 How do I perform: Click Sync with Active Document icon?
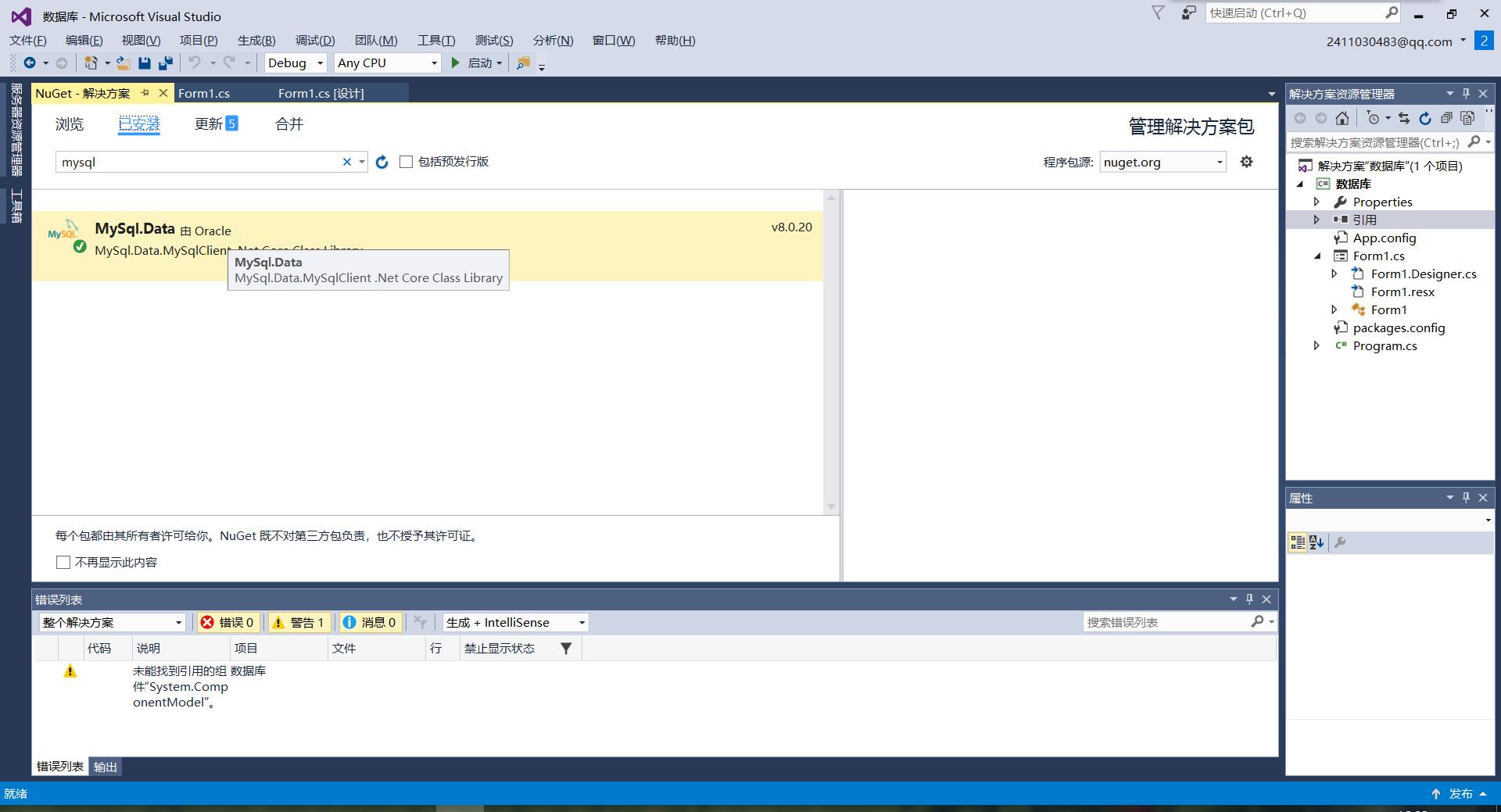pos(1404,118)
